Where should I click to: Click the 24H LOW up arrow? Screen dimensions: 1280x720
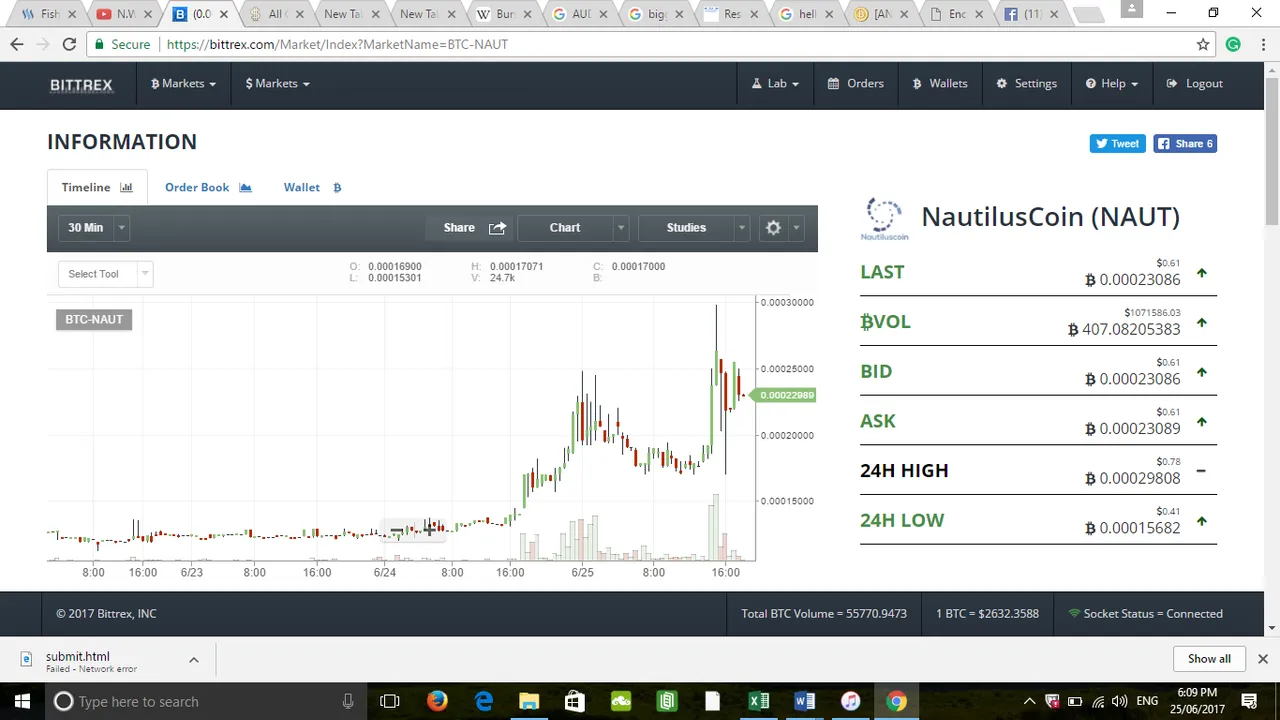[1201, 521]
